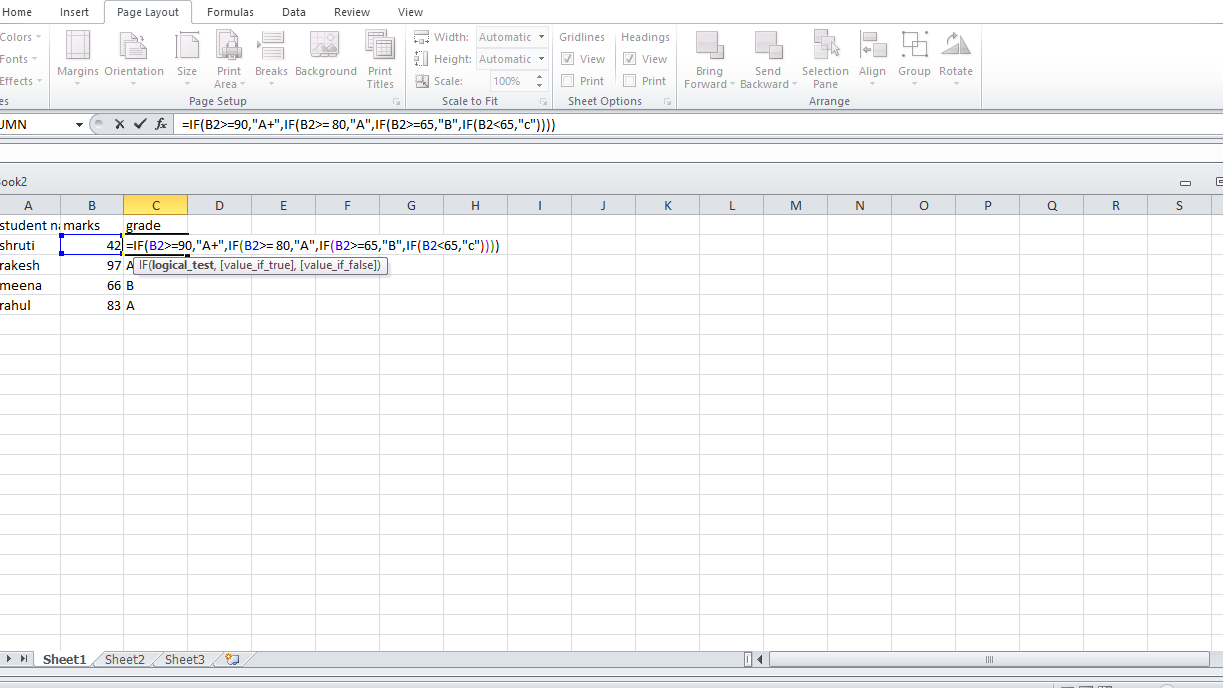
Task: Open the Margins options
Action: pyautogui.click(x=77, y=58)
